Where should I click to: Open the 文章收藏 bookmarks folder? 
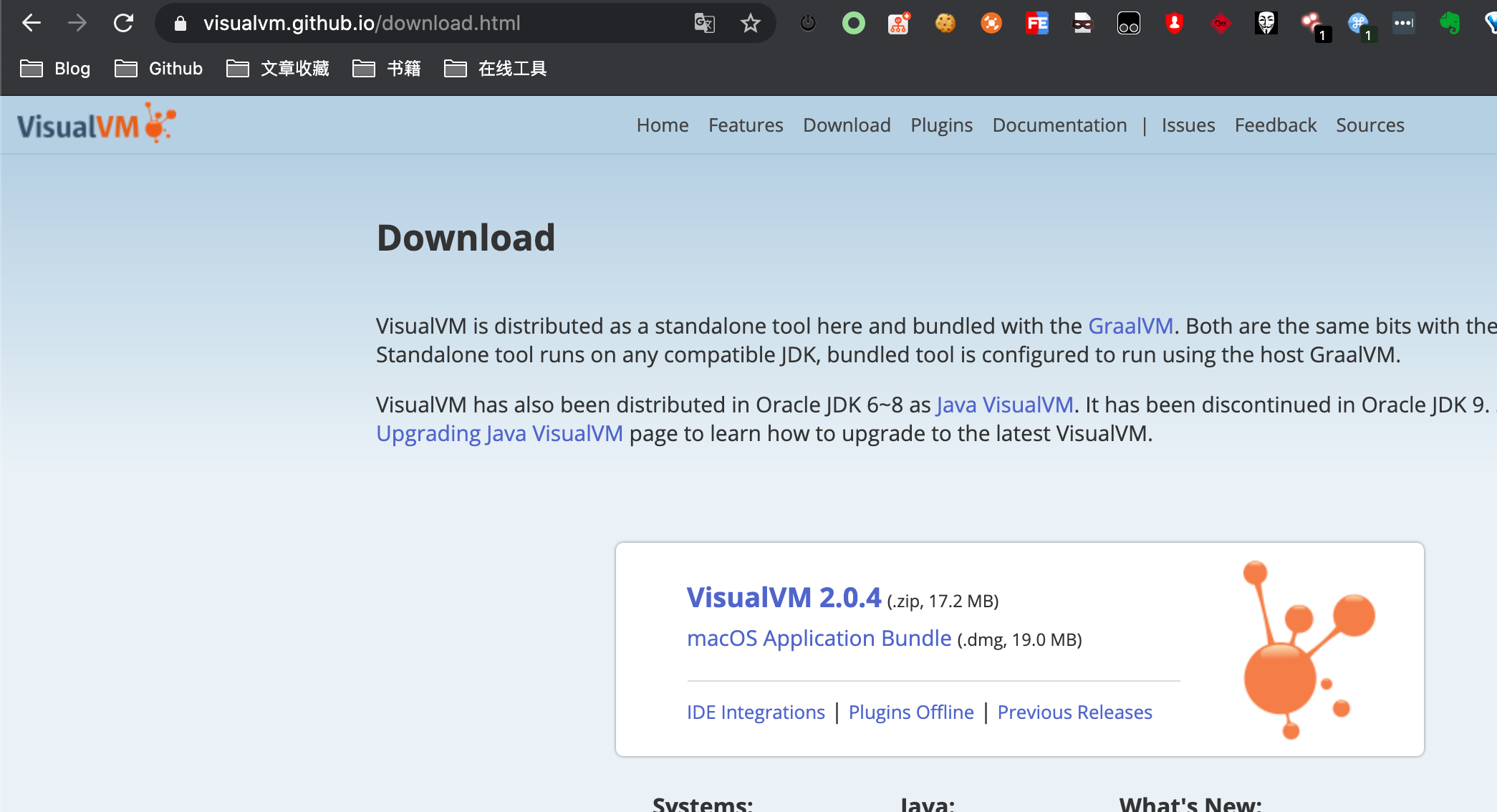click(x=277, y=69)
